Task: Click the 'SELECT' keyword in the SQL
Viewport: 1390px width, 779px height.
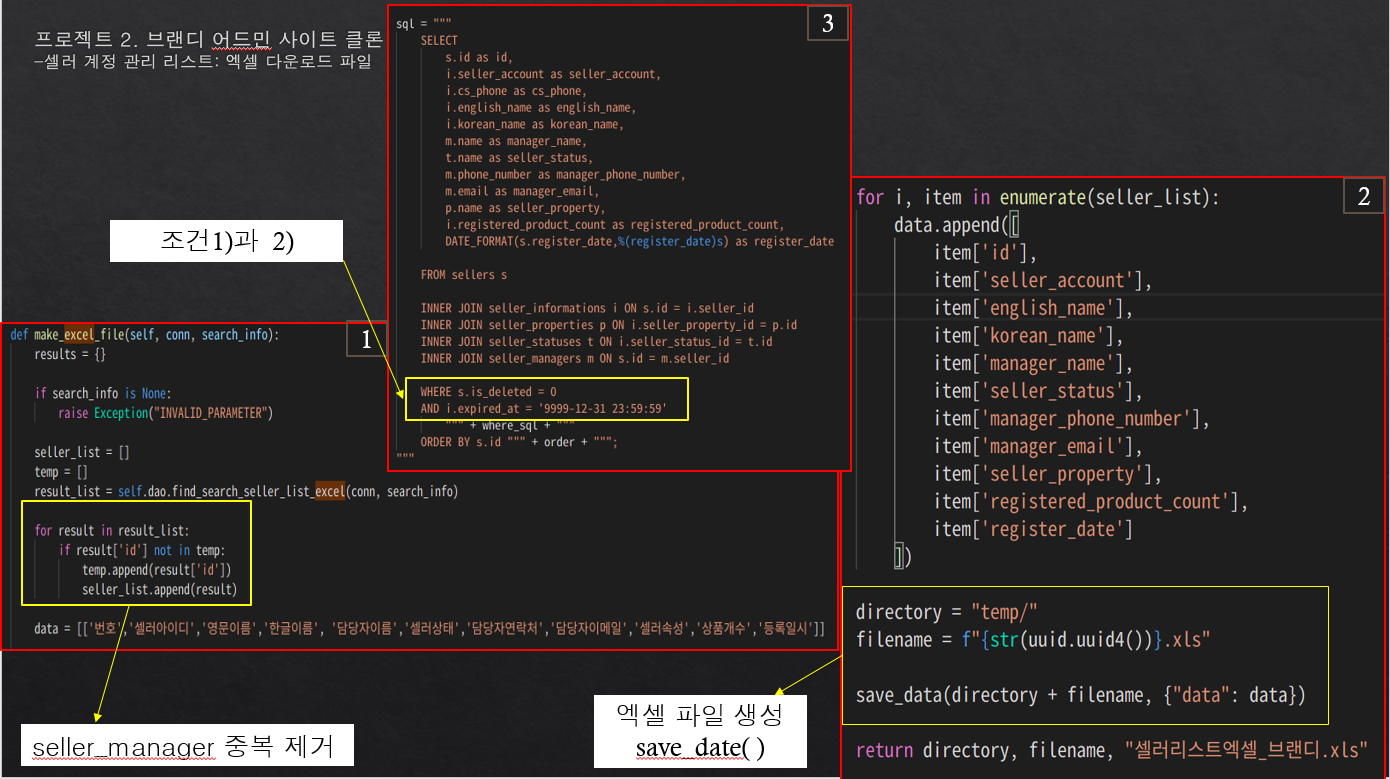Action: click(x=439, y=40)
